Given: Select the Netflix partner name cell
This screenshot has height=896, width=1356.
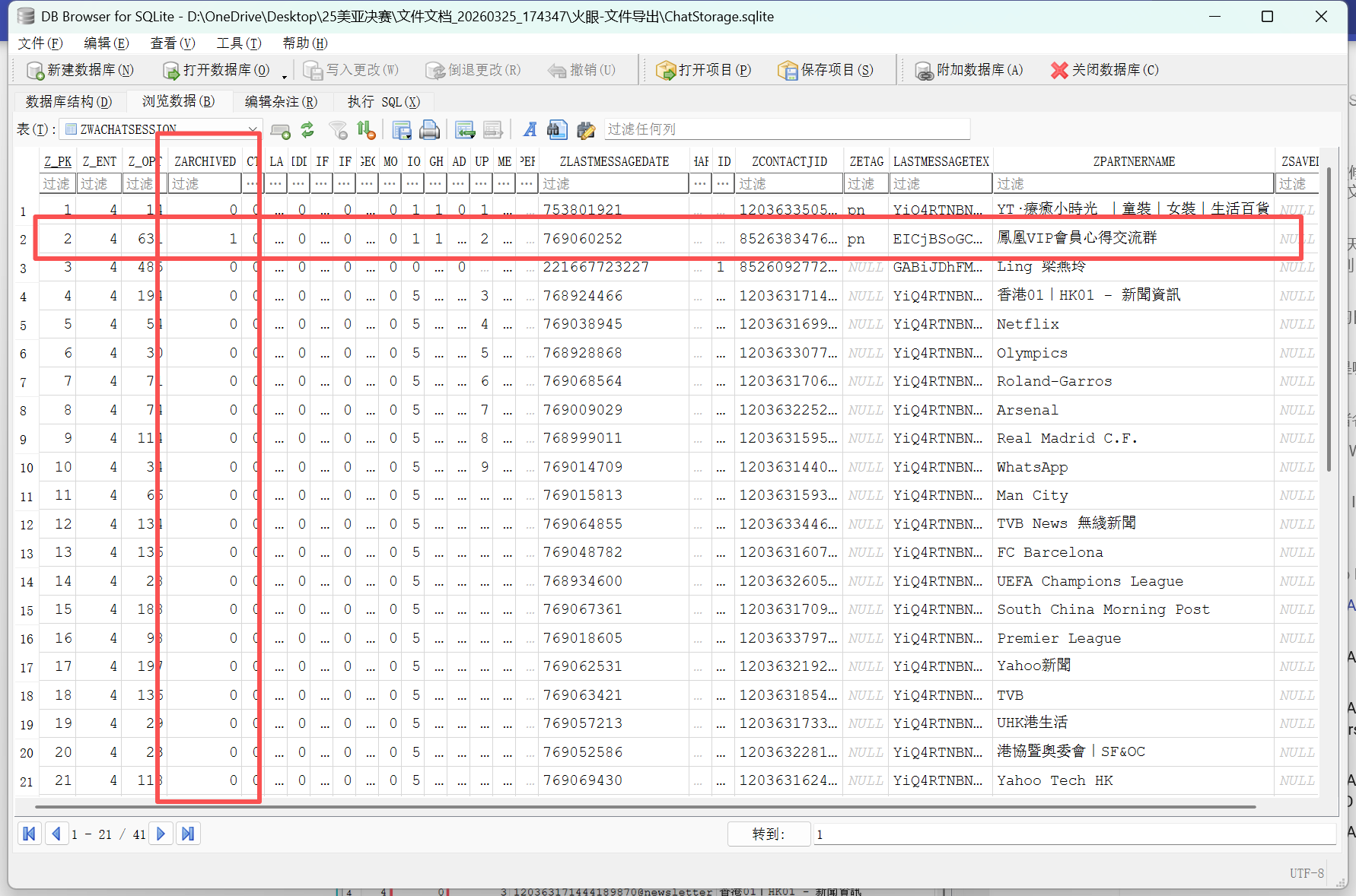Looking at the screenshot, I should click(1134, 324).
